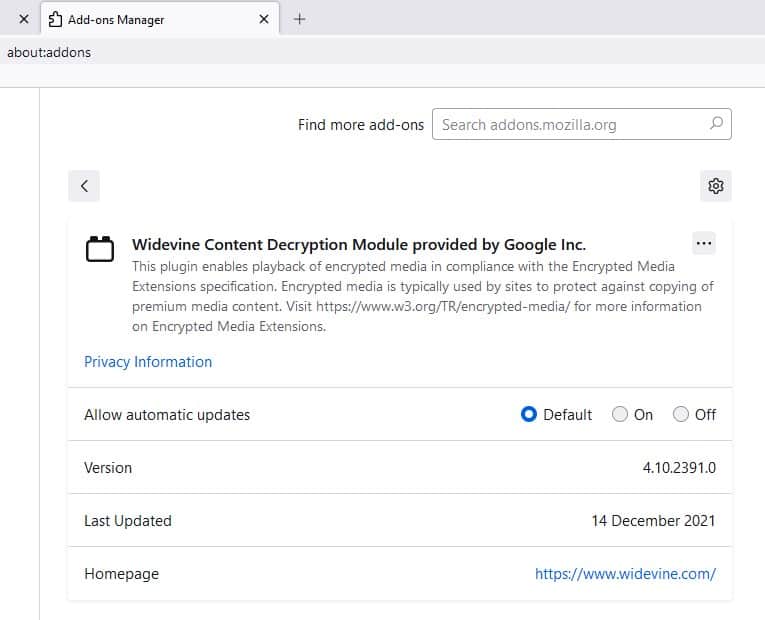765x620 pixels.
Task: Click the Widevine Content Decryption Module title
Action: coord(359,244)
